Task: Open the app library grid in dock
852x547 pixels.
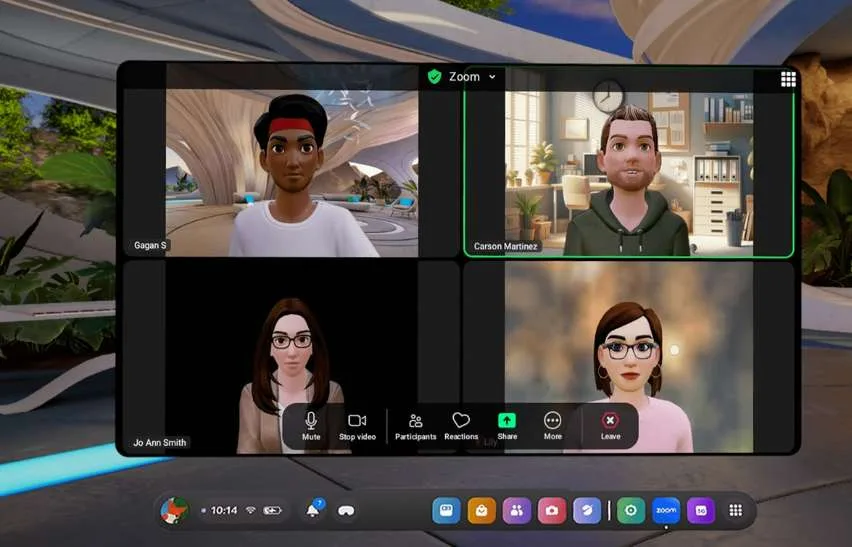Action: 736,510
